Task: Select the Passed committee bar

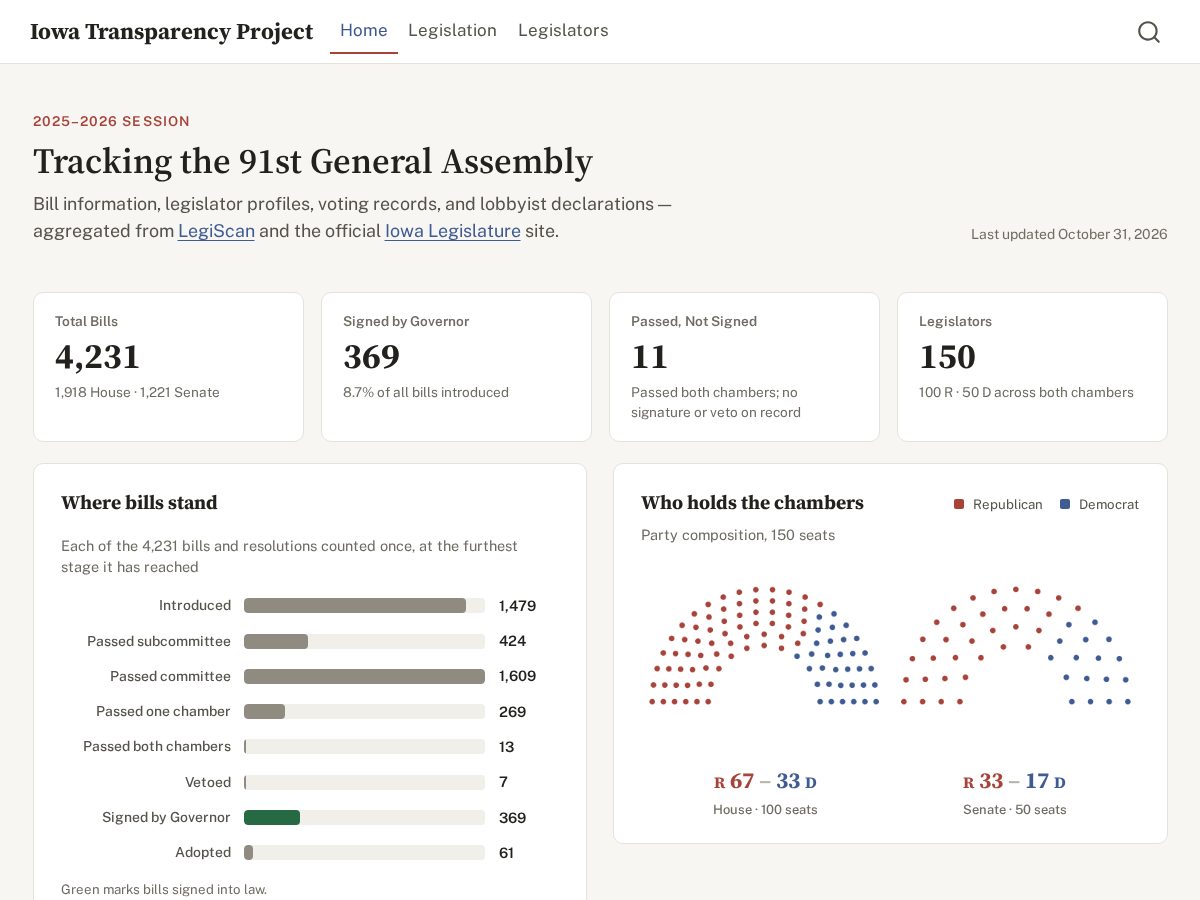Action: point(364,676)
